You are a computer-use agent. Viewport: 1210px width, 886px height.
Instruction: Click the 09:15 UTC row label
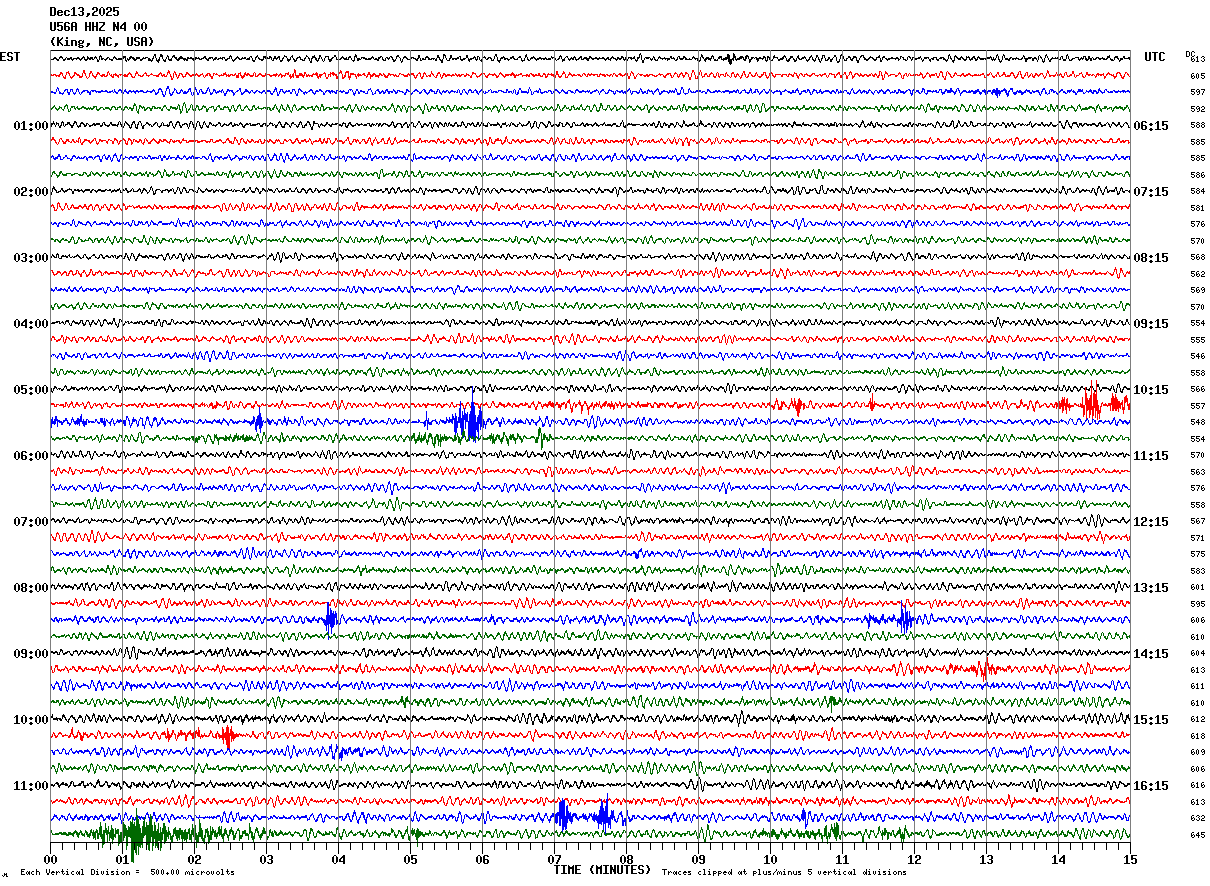pos(1151,324)
